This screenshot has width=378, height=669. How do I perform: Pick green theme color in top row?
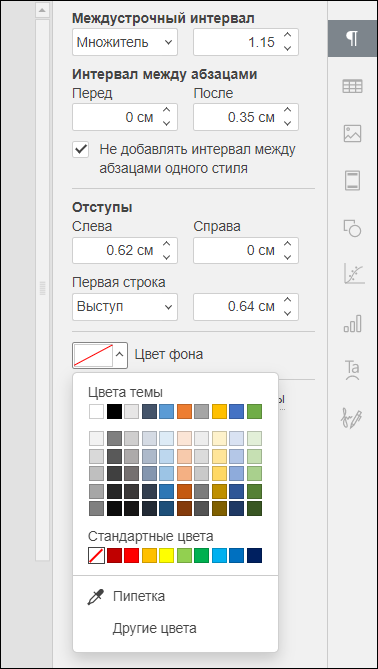point(254,411)
